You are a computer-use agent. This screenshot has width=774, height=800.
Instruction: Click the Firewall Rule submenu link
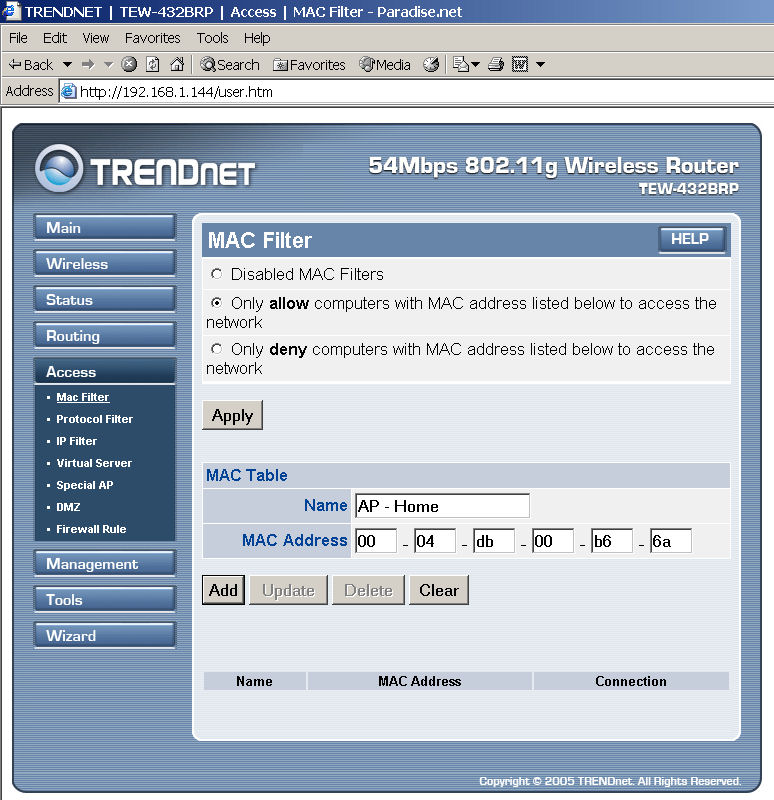91,529
